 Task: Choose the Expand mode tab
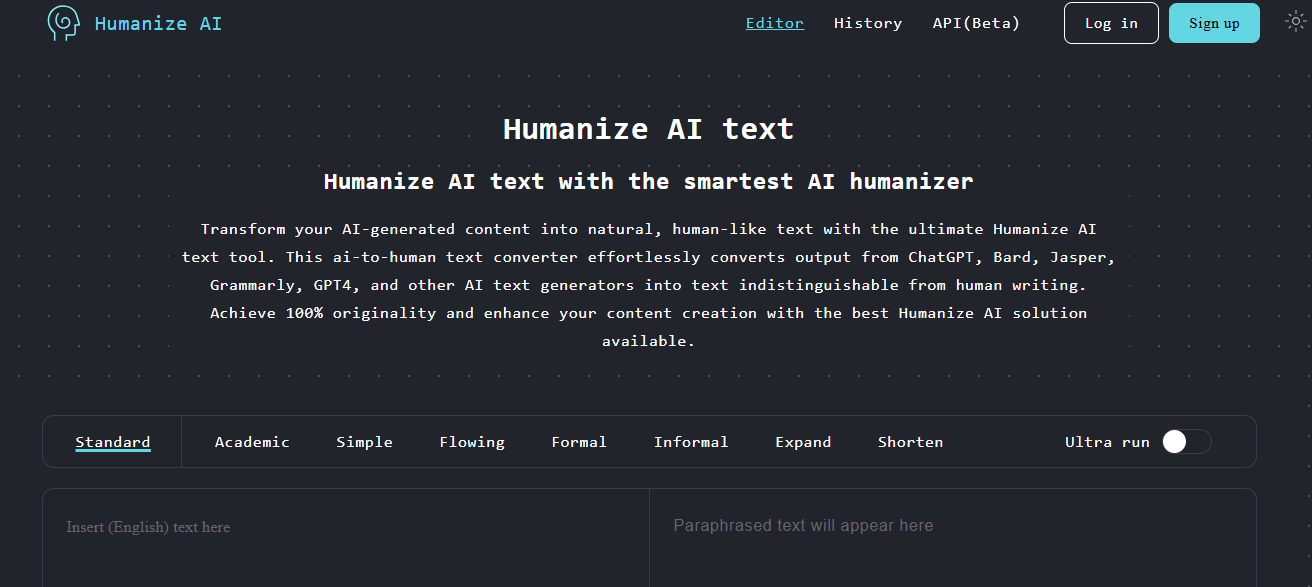click(803, 442)
